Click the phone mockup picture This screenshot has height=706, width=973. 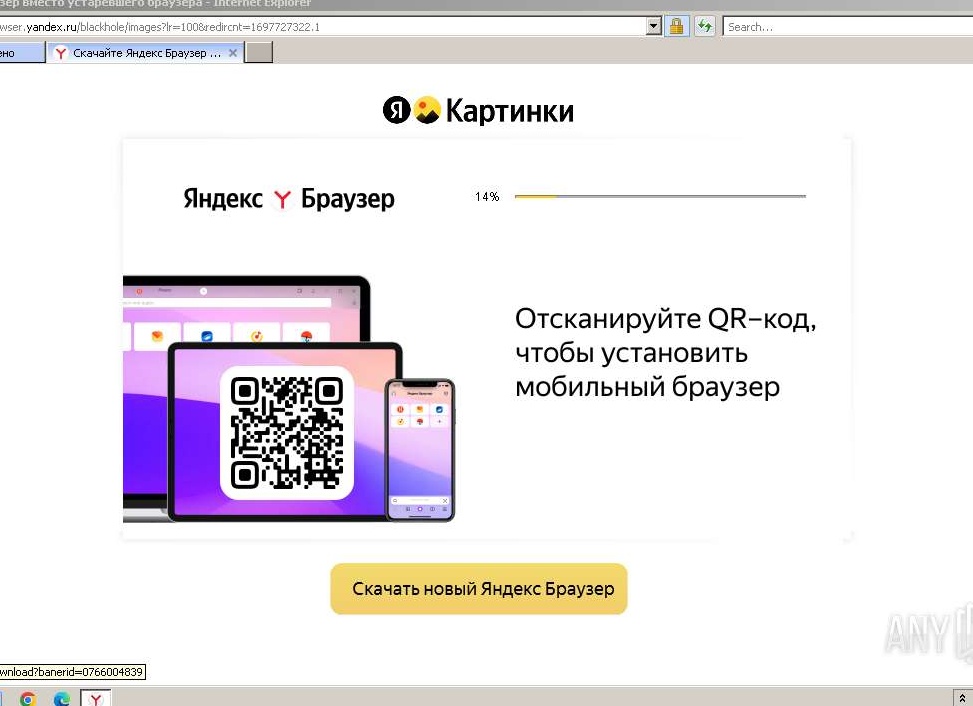tap(420, 450)
